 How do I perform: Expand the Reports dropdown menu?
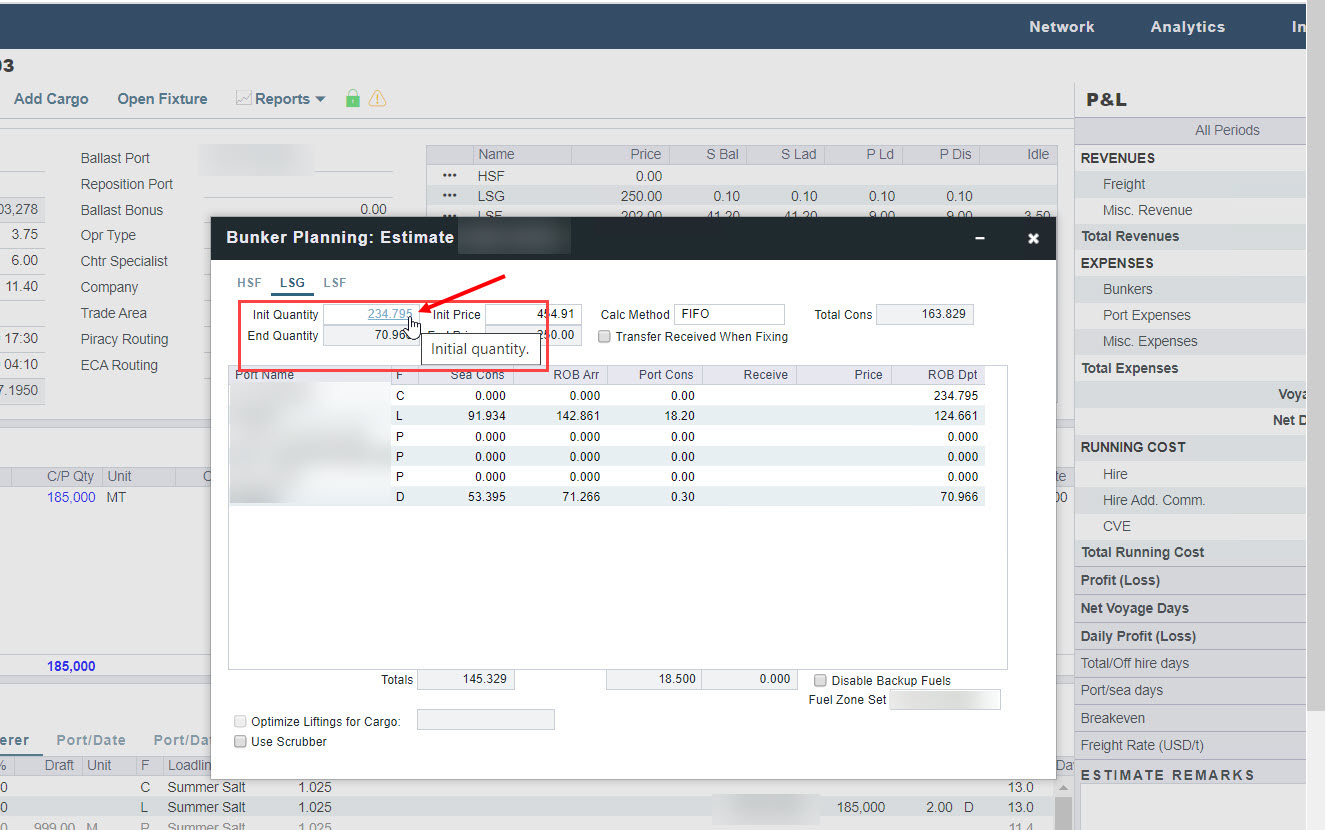click(320, 99)
